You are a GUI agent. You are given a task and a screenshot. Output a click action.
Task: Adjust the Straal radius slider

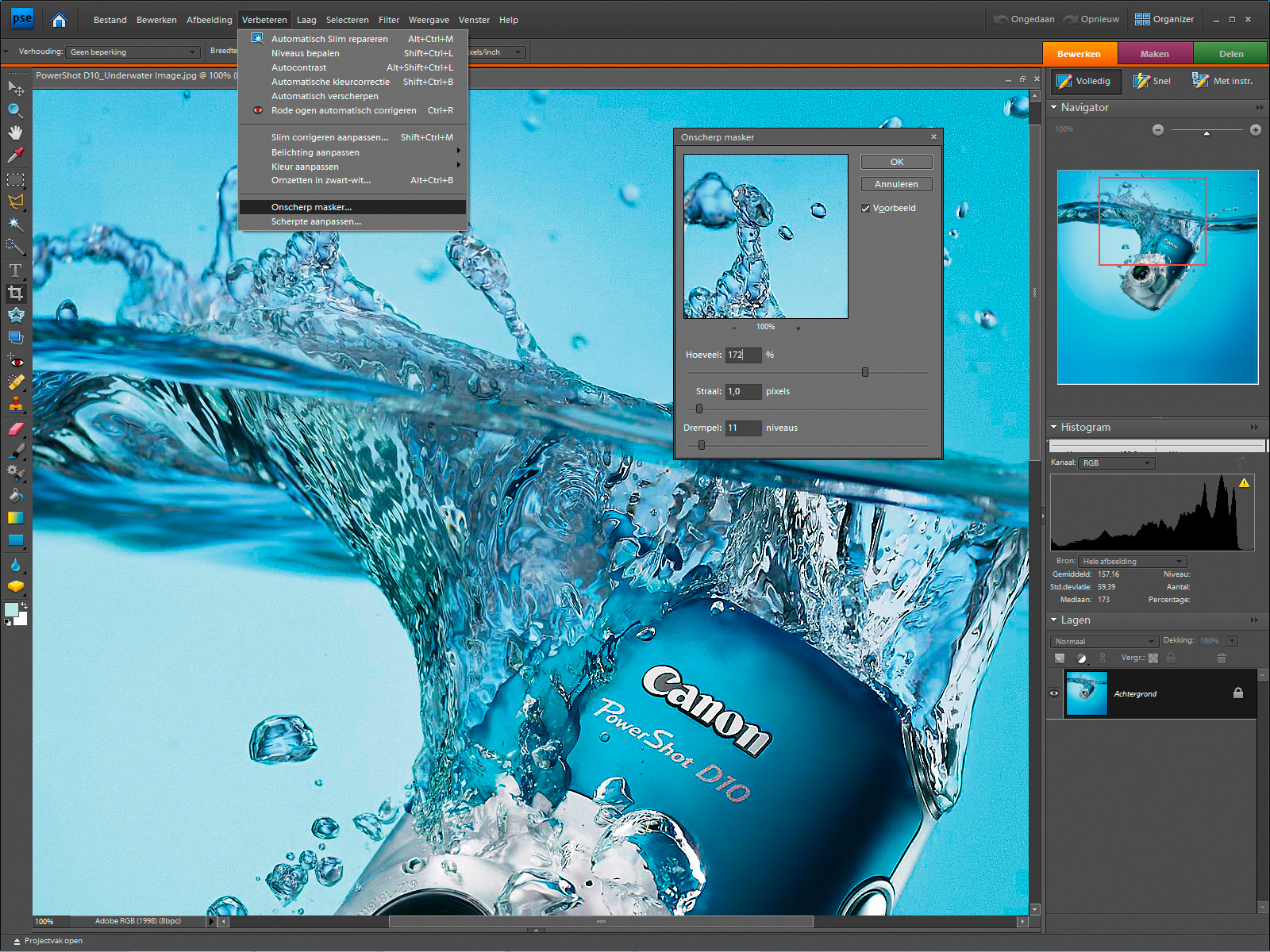click(699, 409)
